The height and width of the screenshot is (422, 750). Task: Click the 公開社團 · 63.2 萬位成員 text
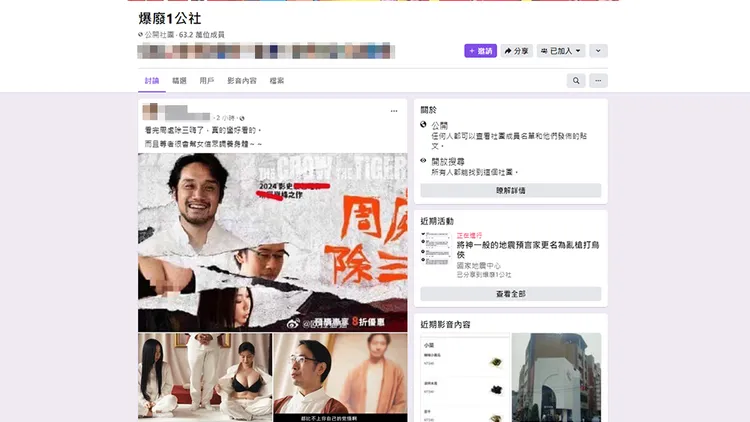[x=185, y=35]
